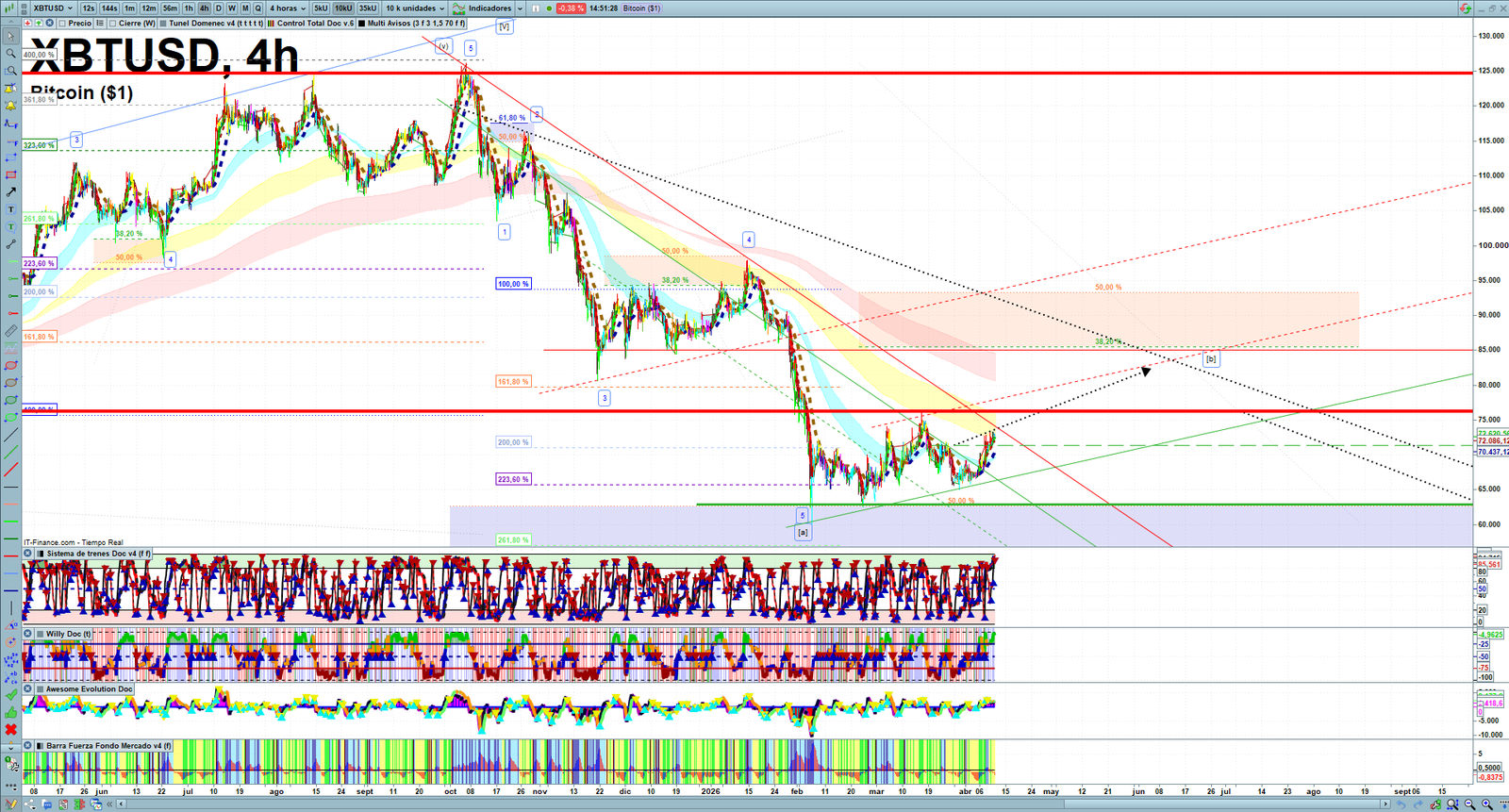This screenshot has width=1509, height=812.
Task: Close the Barra Fuerza Fondo Mercado panel
Action: (28, 746)
